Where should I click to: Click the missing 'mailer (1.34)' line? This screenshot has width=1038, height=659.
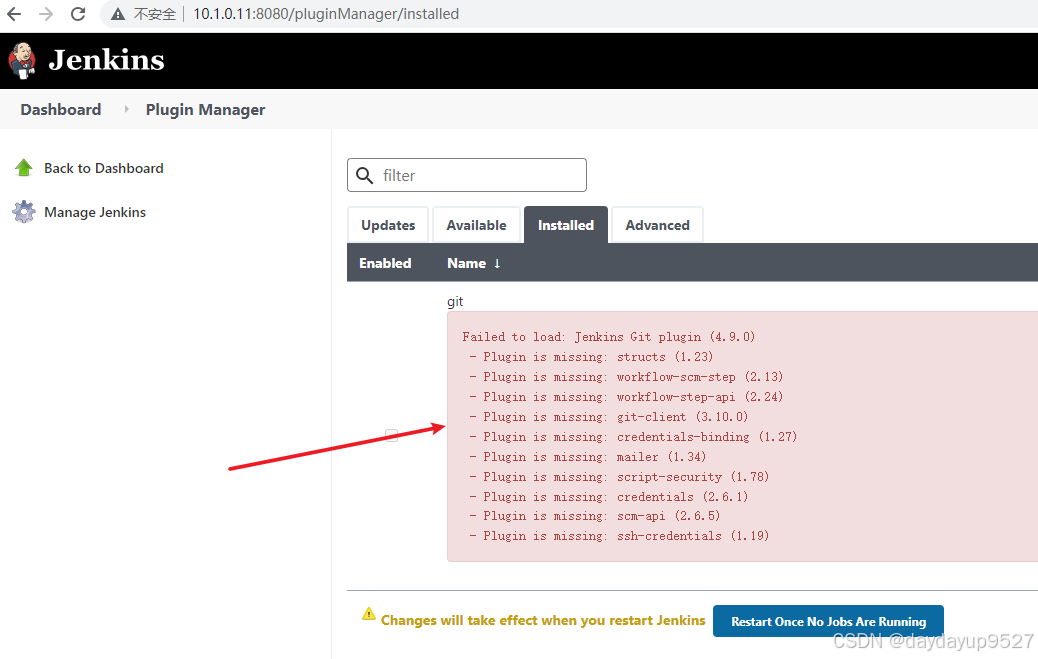[x=587, y=456]
